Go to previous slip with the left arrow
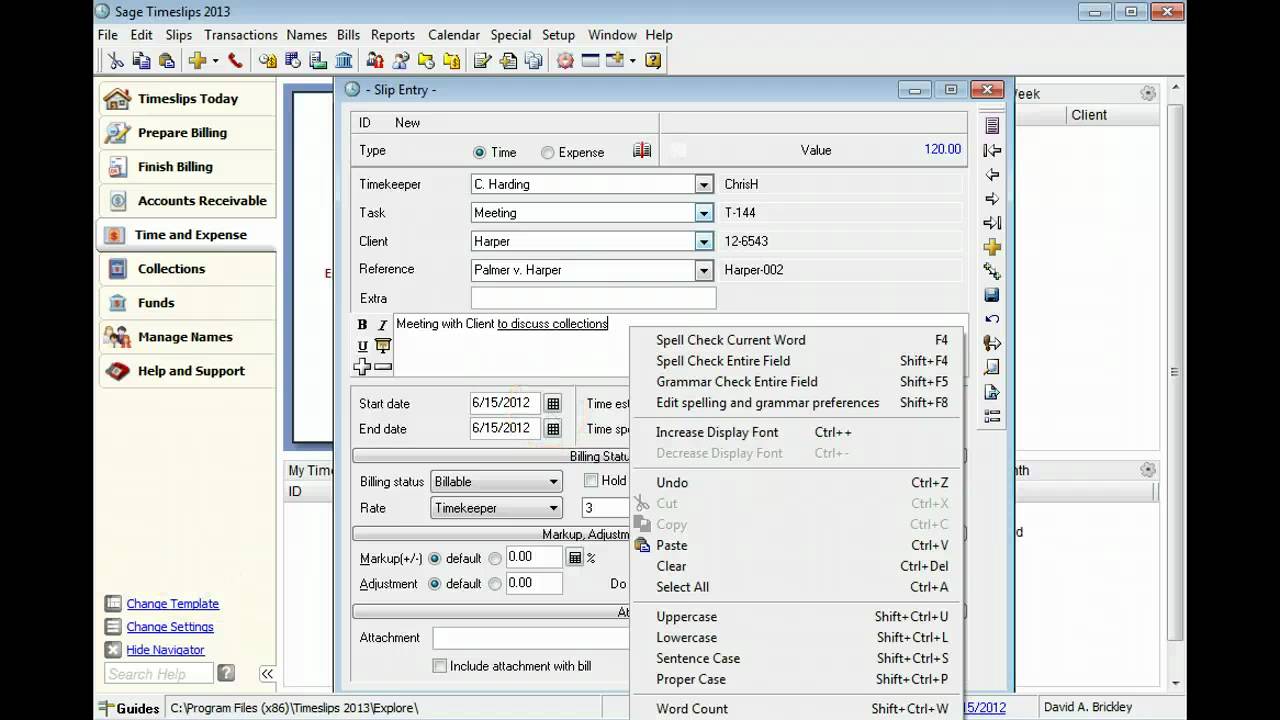 (x=992, y=174)
